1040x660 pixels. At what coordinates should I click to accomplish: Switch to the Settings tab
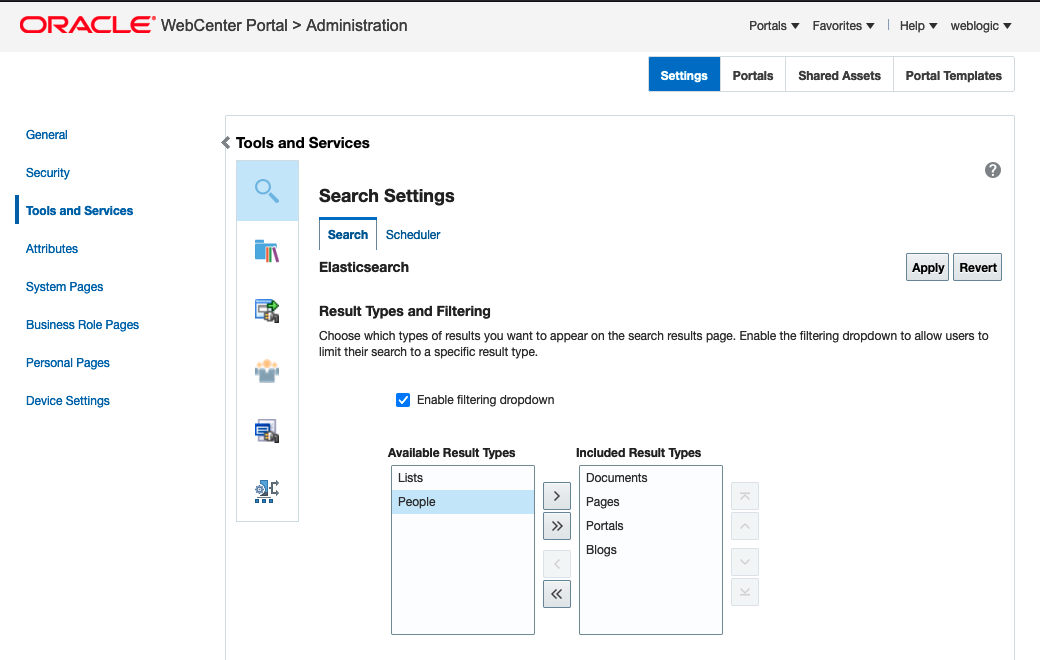tap(684, 75)
